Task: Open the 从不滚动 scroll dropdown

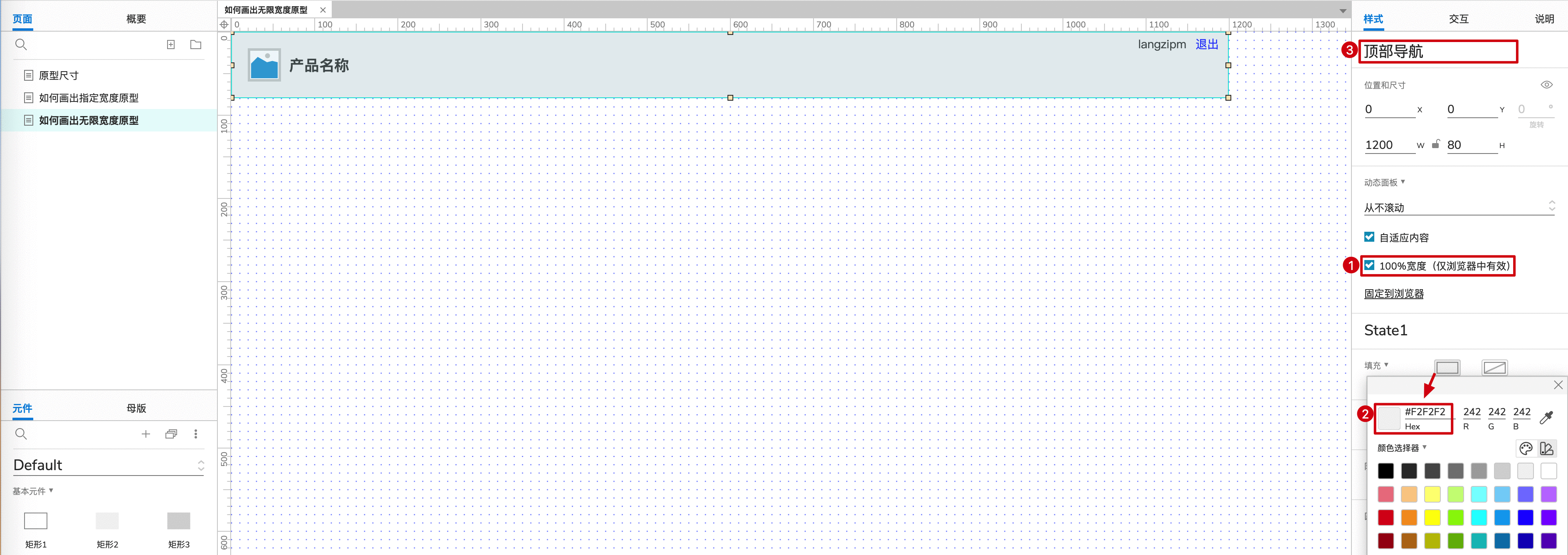Action: [1459, 207]
